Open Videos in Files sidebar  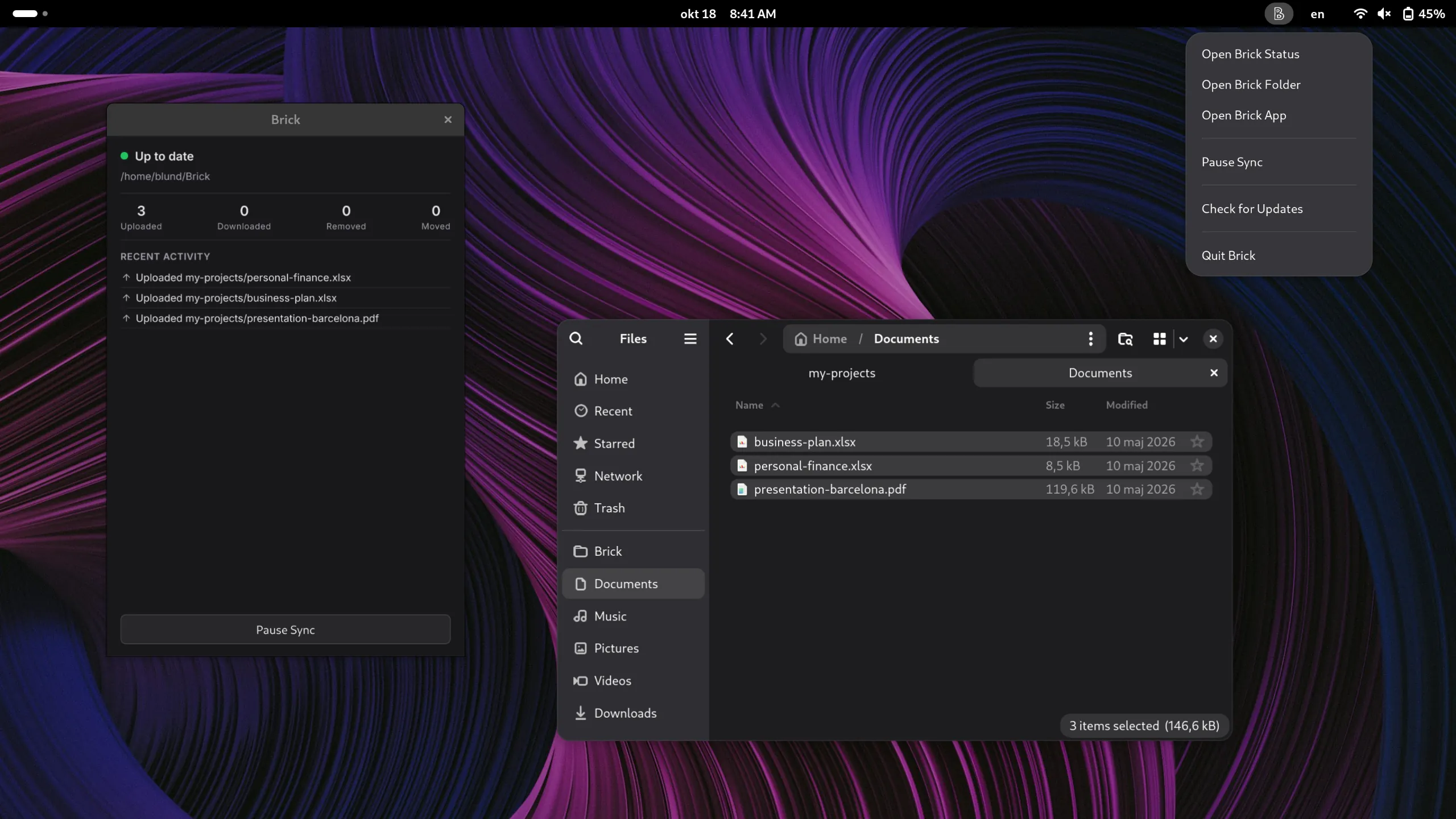click(x=633, y=681)
